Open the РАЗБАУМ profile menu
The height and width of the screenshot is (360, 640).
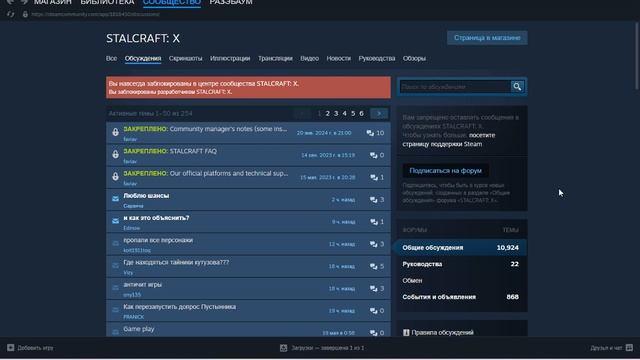click(231, 2)
